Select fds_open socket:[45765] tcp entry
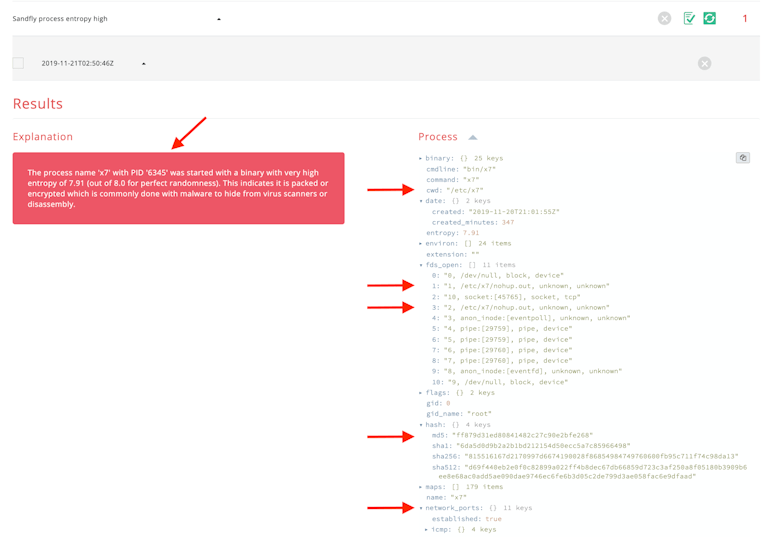This screenshot has height=537, width=768. tap(506, 297)
